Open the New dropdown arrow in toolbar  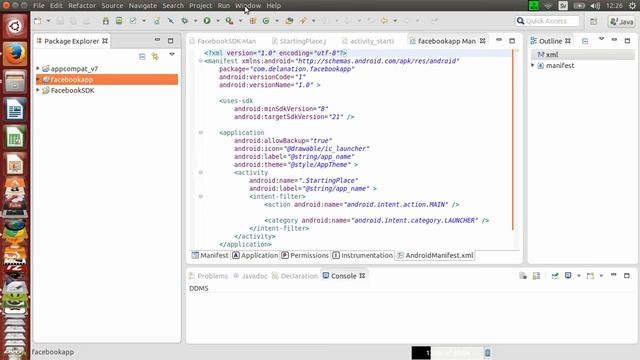point(48,21)
